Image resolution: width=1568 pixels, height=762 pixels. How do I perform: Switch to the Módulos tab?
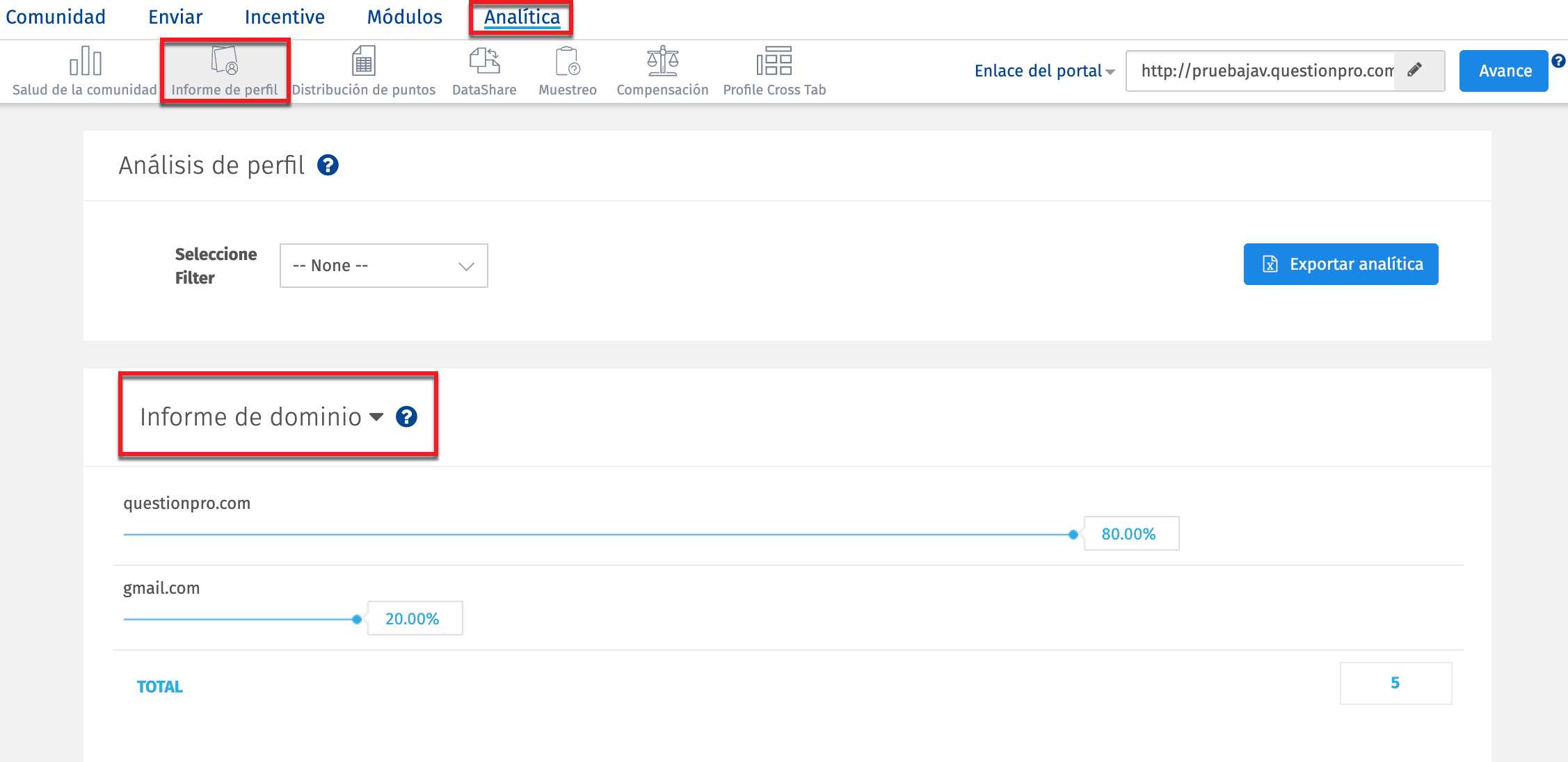(x=404, y=17)
